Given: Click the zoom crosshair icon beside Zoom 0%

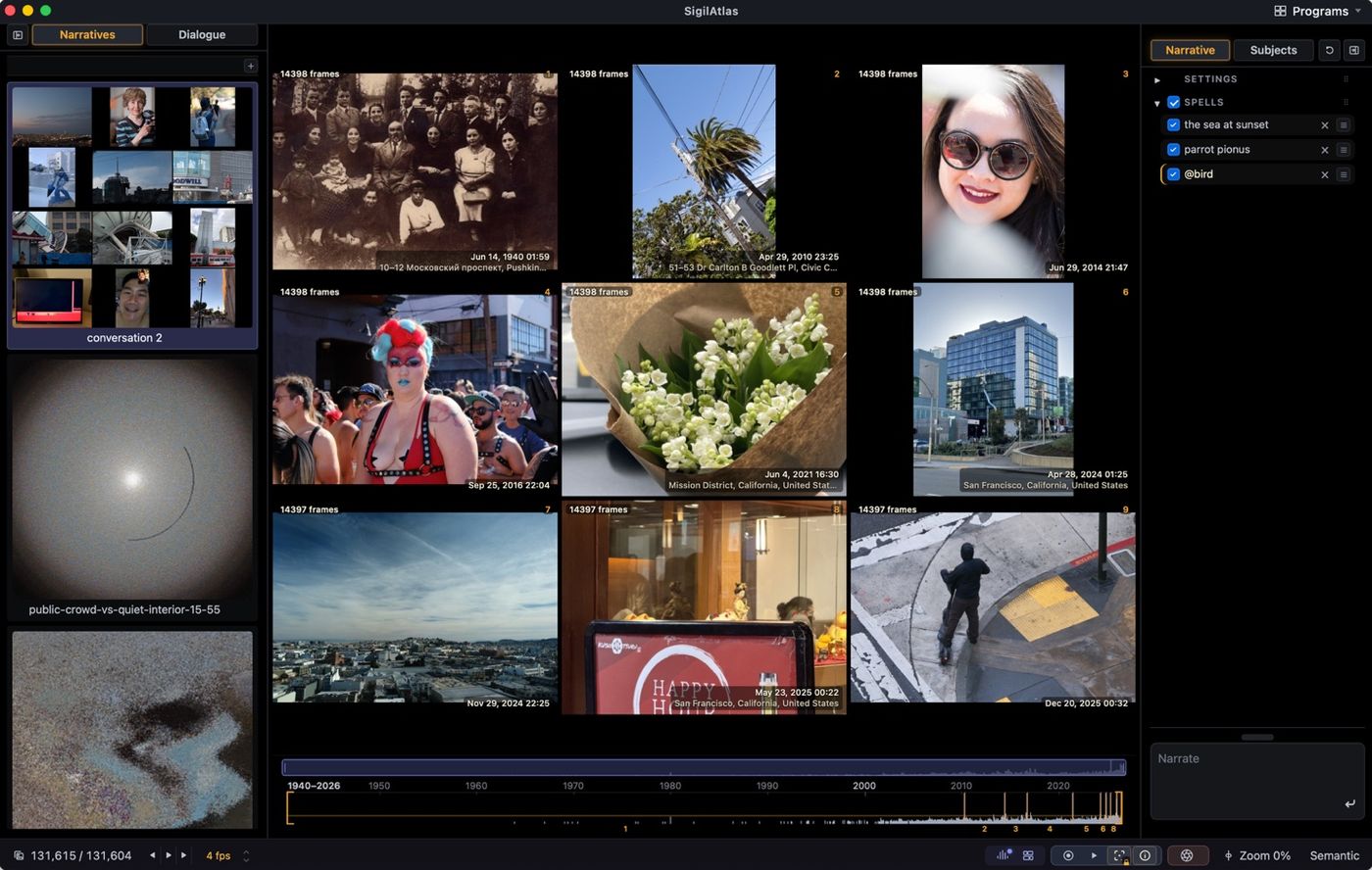Looking at the screenshot, I should pos(1228,856).
